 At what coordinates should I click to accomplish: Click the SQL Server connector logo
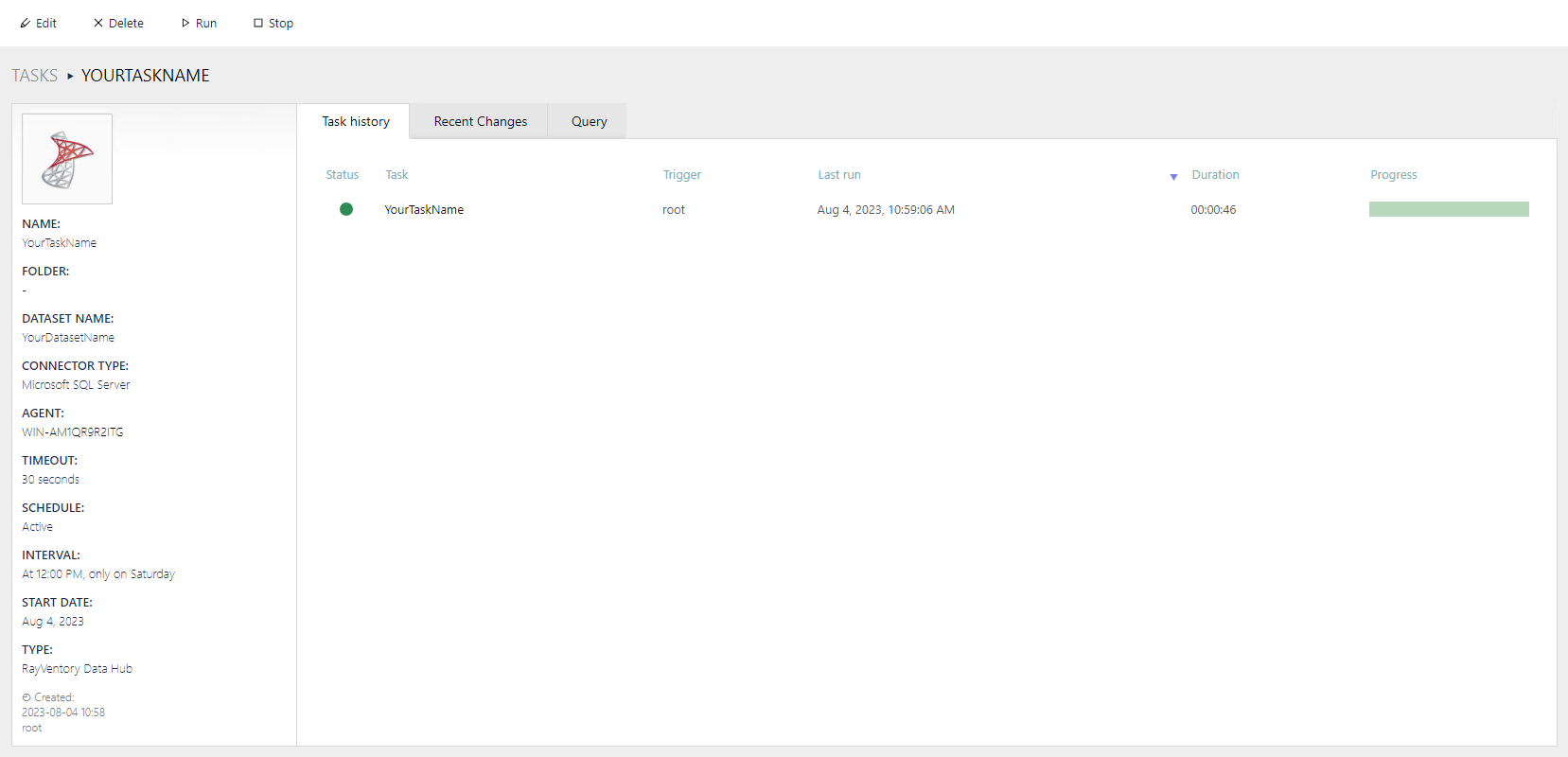click(67, 159)
